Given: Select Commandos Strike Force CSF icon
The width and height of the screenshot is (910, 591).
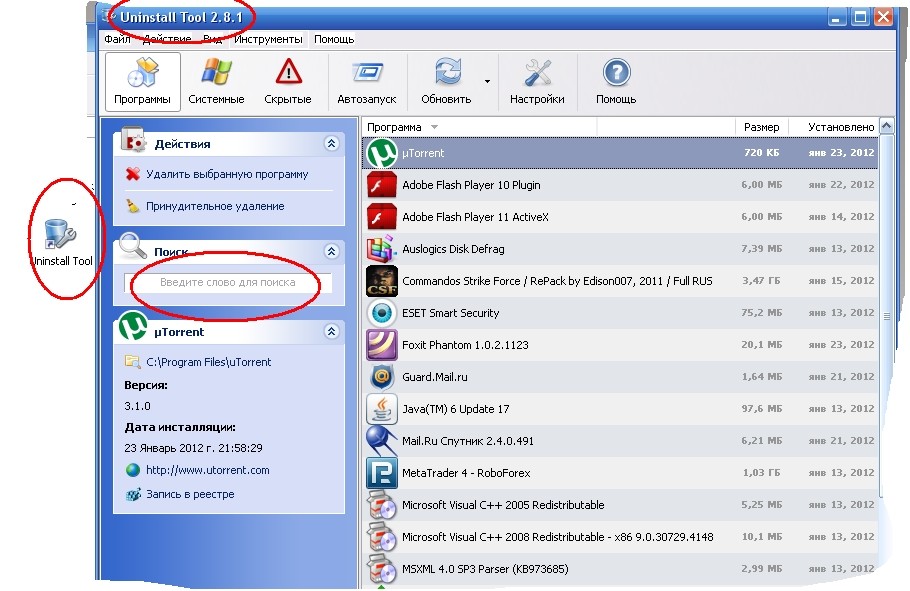Looking at the screenshot, I should [382, 281].
